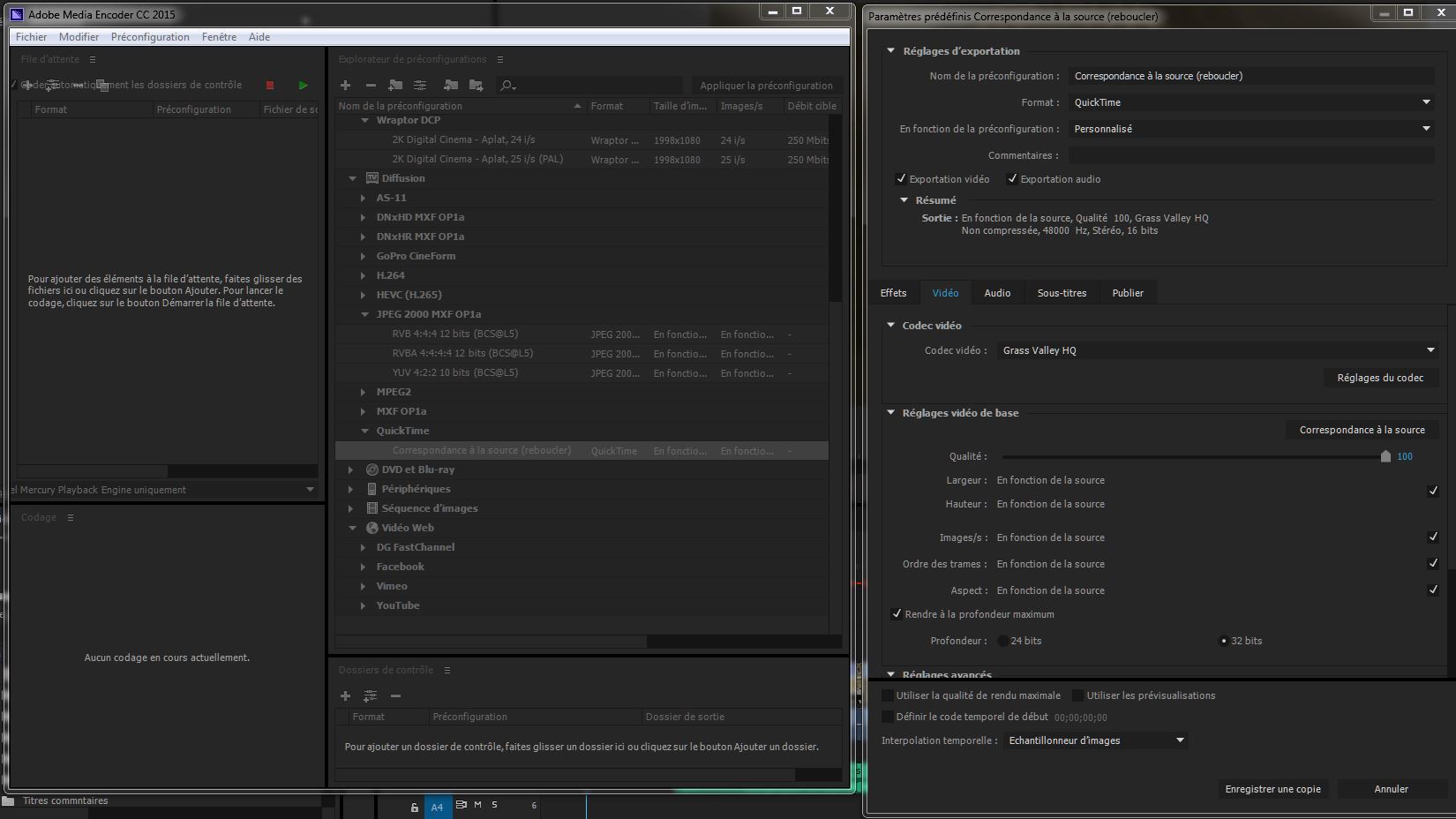Image resolution: width=1456 pixels, height=819 pixels.
Task: Click the Adobe Media Encoder title icon
Action: pos(17,14)
